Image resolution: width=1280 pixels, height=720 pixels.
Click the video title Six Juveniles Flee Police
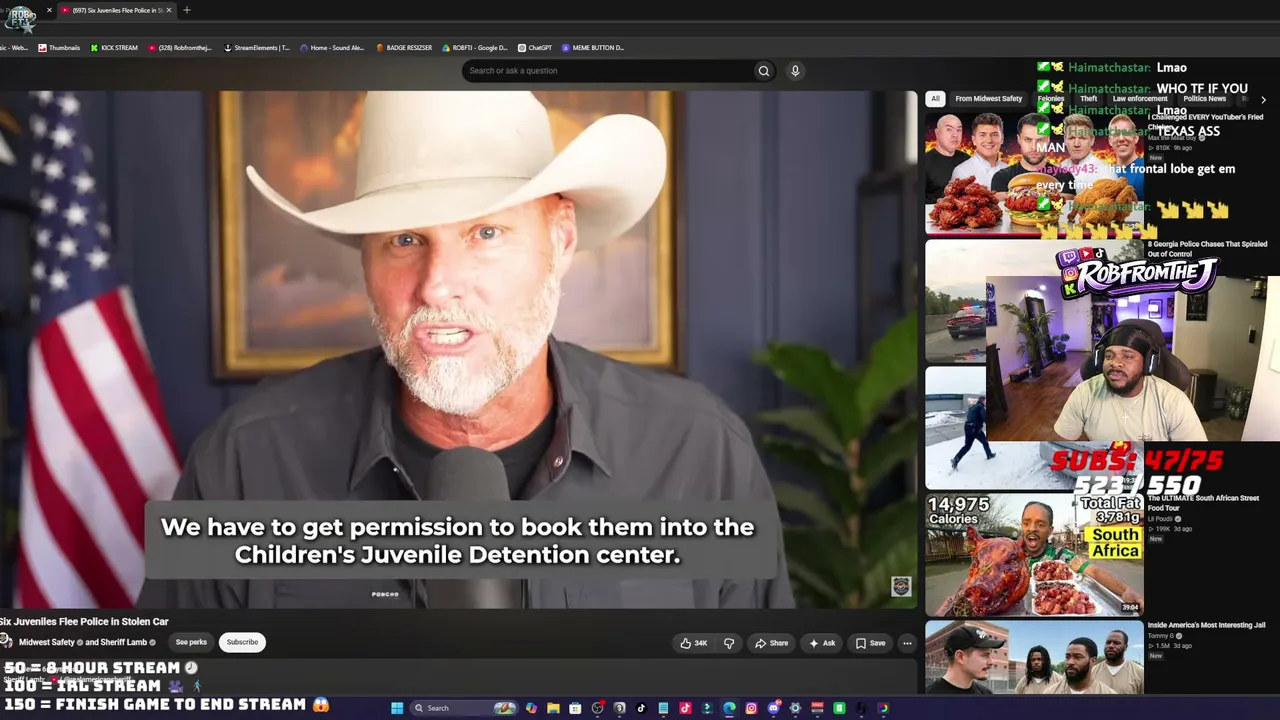pos(84,622)
